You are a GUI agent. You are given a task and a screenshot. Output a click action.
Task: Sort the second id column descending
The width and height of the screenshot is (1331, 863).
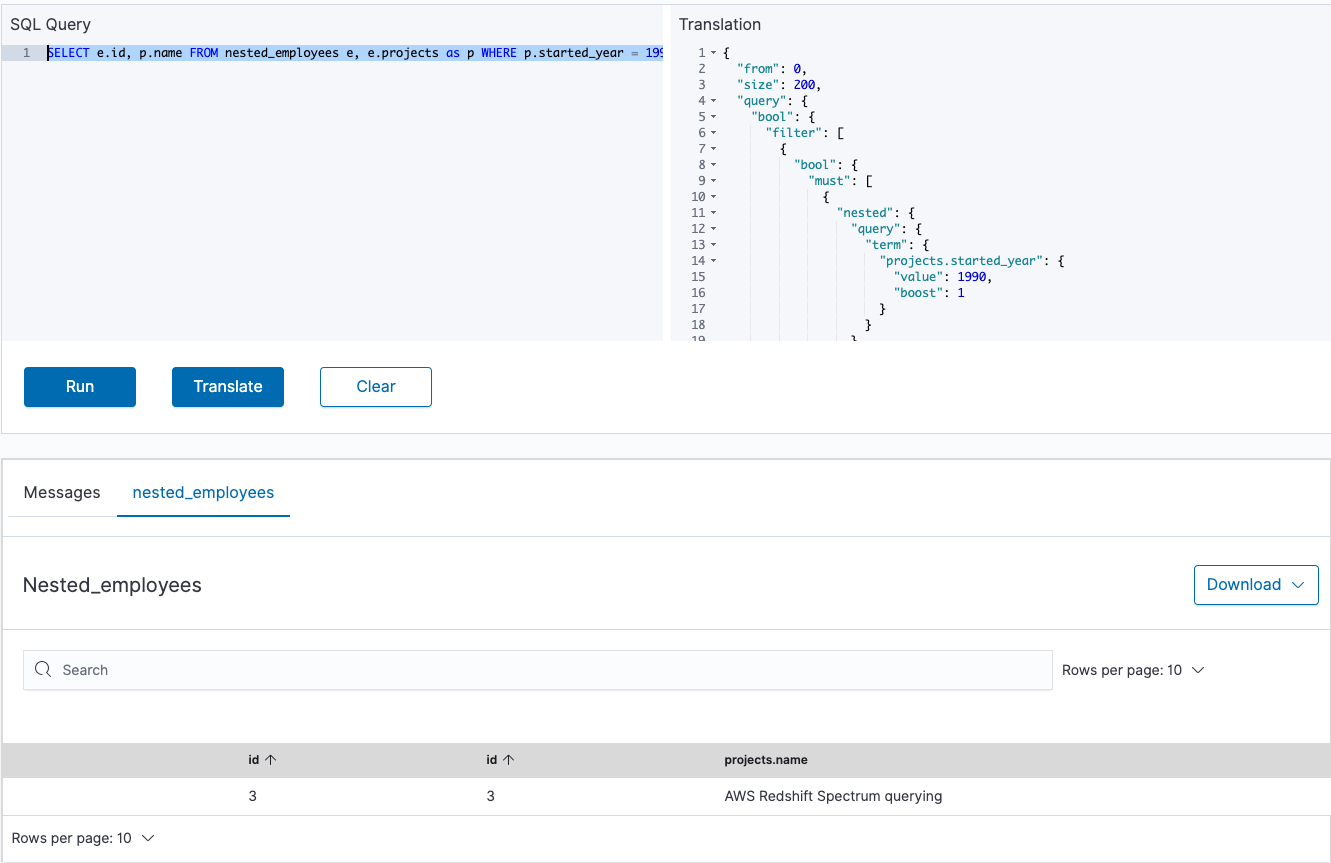pyautogui.click(x=511, y=759)
